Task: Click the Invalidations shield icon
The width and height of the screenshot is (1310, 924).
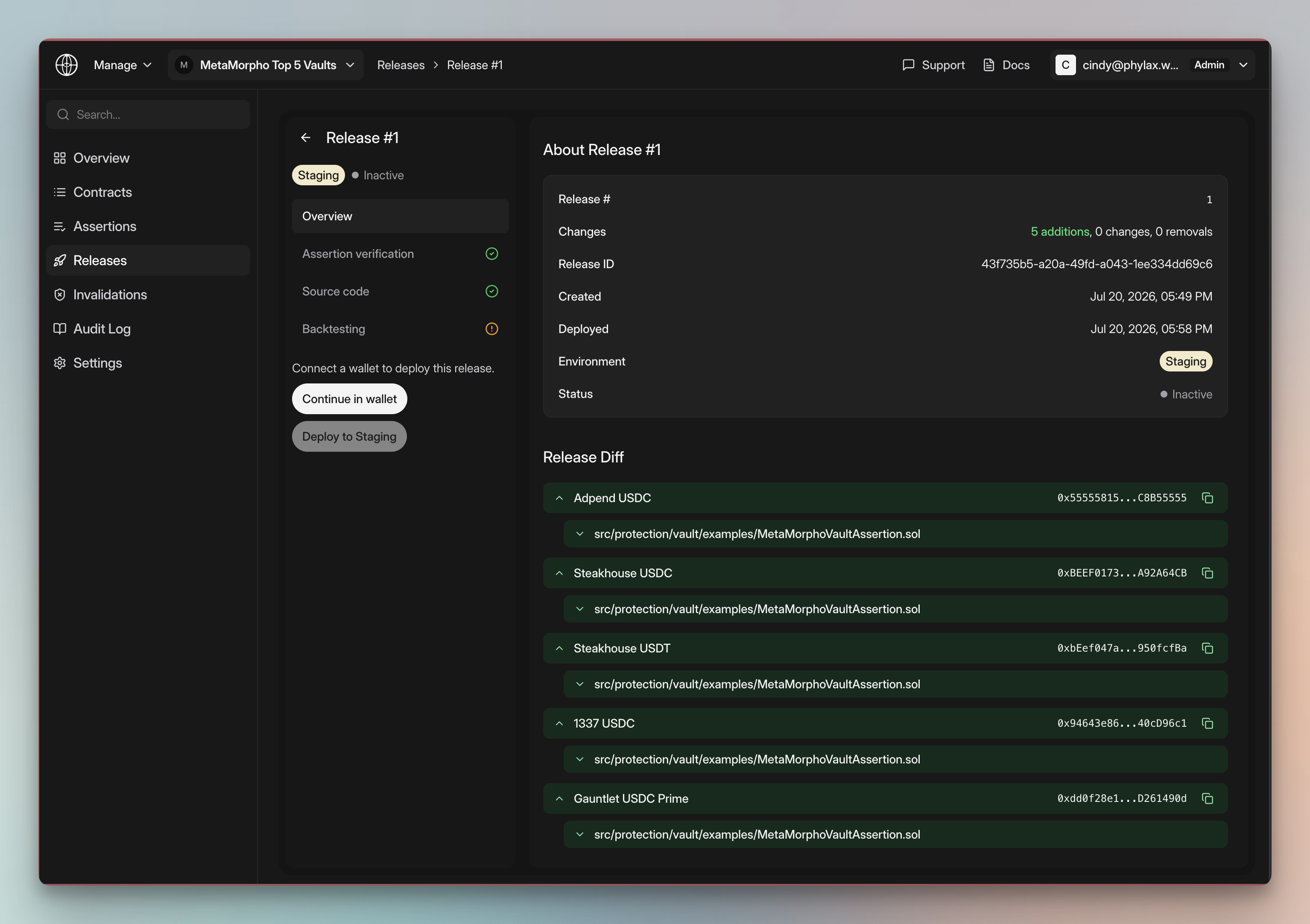Action: coord(59,295)
